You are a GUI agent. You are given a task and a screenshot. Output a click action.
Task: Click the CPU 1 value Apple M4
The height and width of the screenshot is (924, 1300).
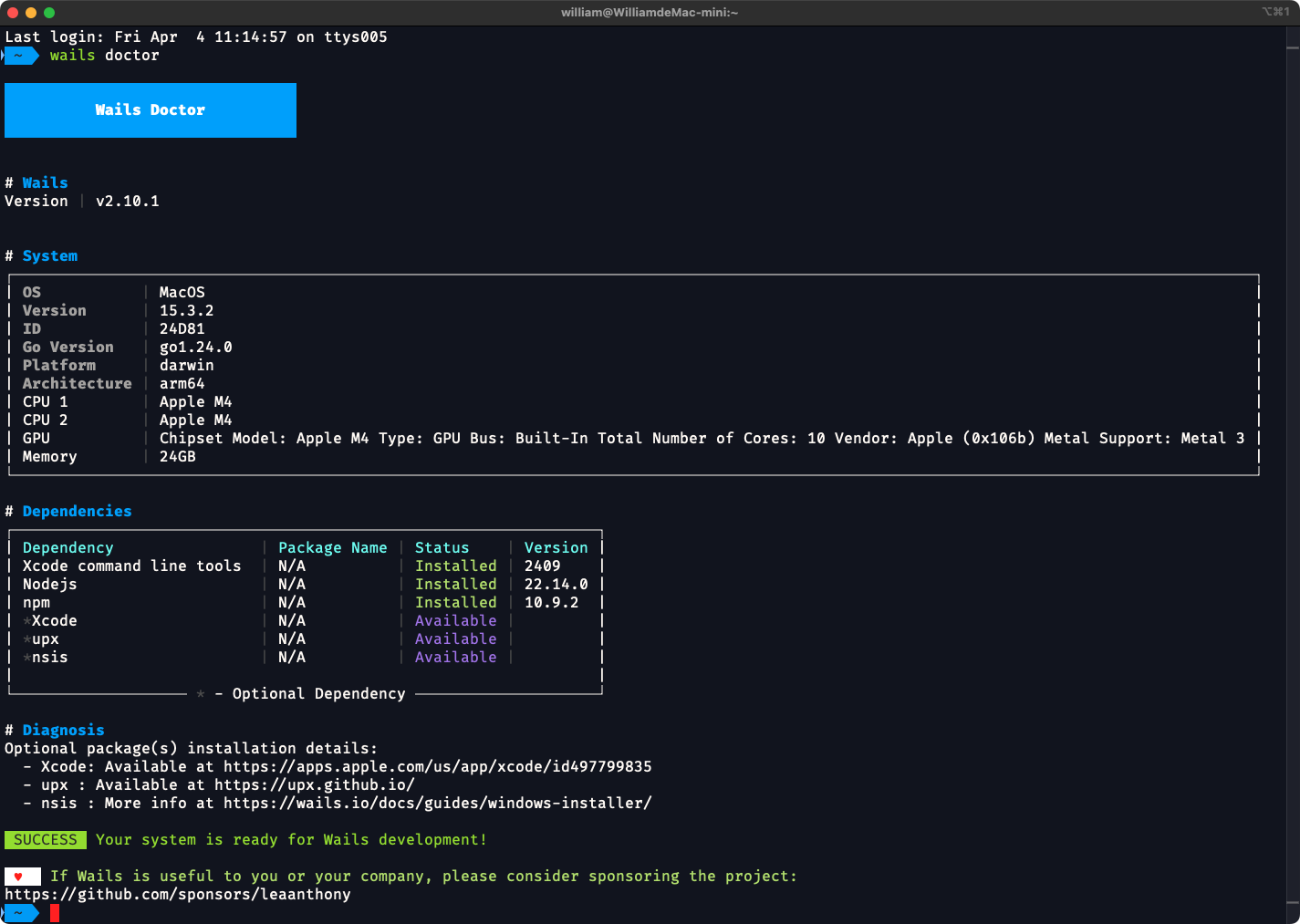pyautogui.click(x=196, y=402)
